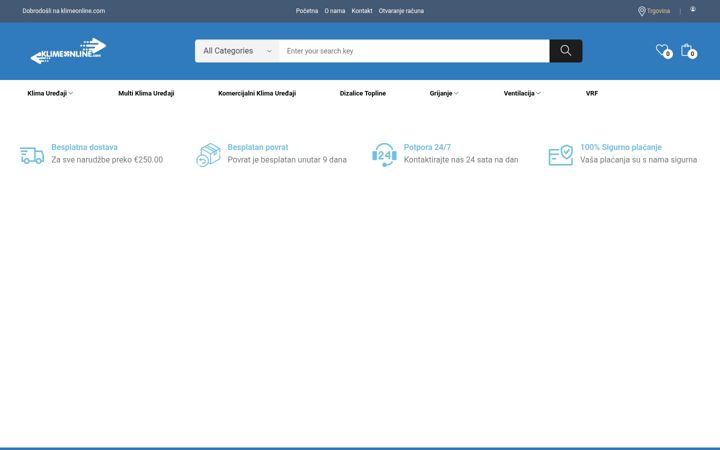The image size is (720, 450).
Task: Click the Potpora 24/7 heading
Action: [x=427, y=147]
